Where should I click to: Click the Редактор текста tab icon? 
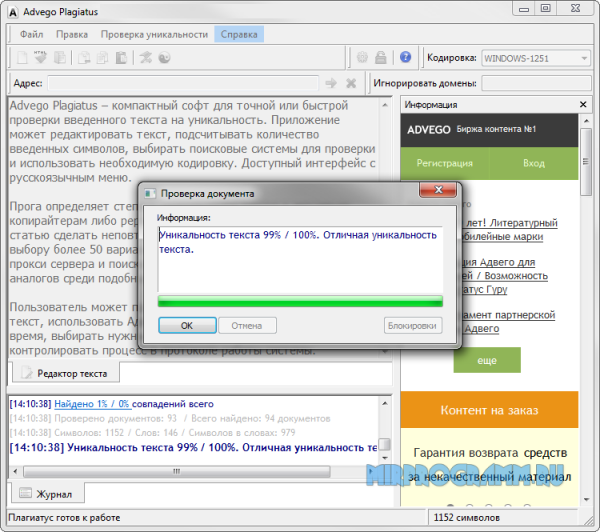pyautogui.click(x=27, y=373)
